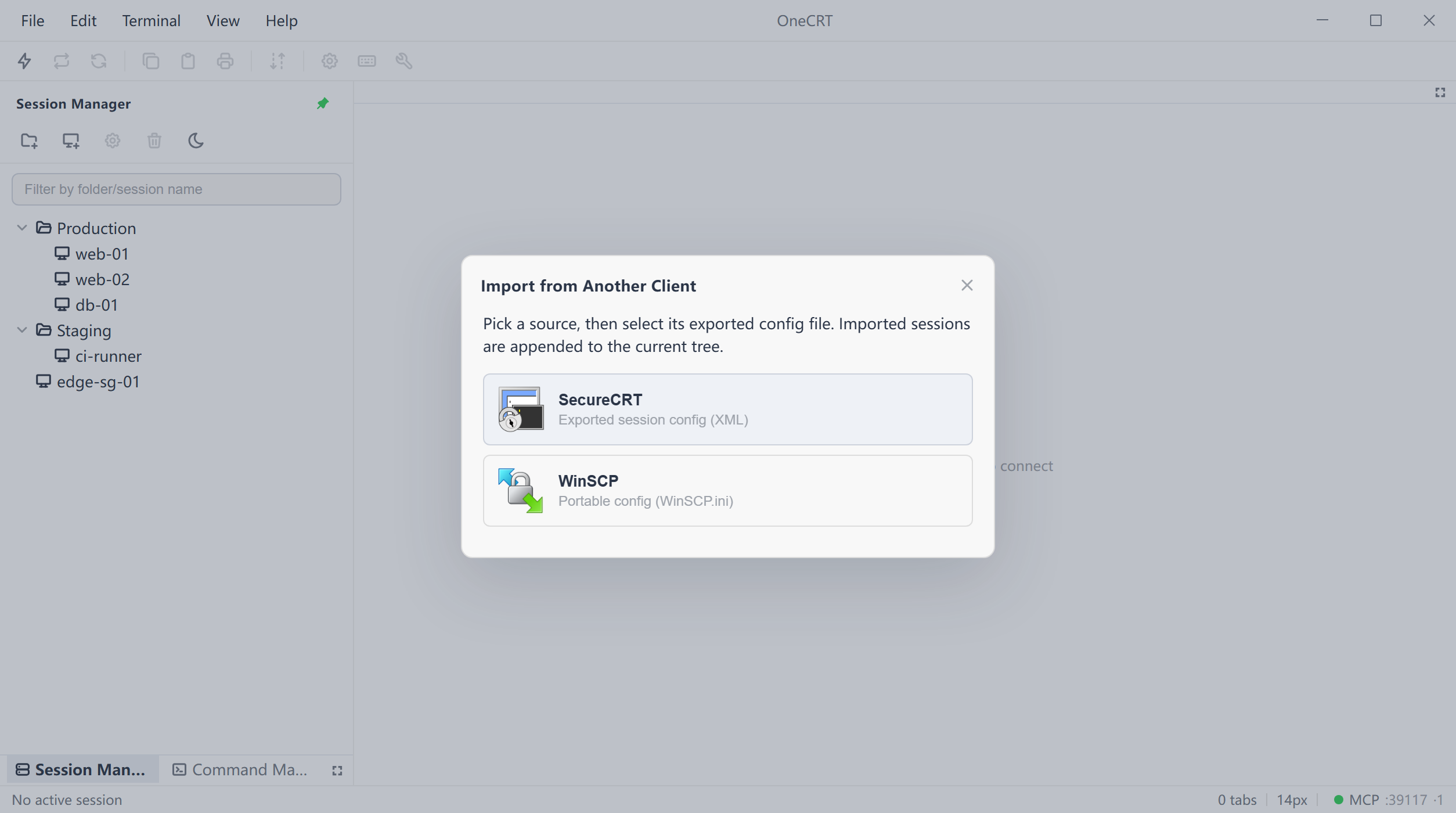Open the Terminal menu
The image size is (1456, 813).
[152, 21]
